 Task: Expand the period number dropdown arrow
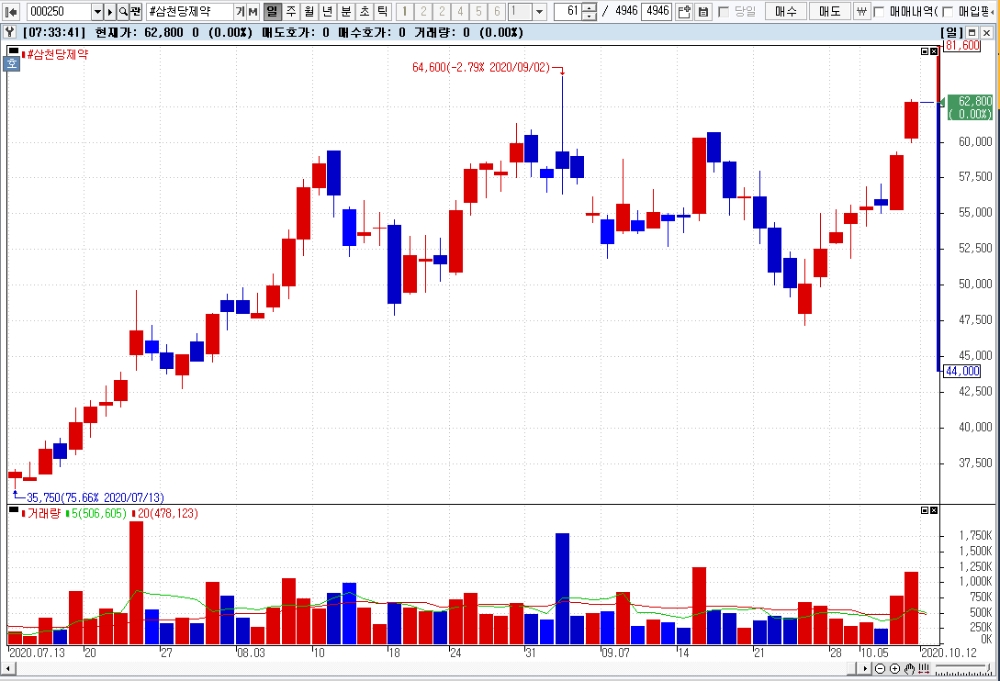coord(540,11)
